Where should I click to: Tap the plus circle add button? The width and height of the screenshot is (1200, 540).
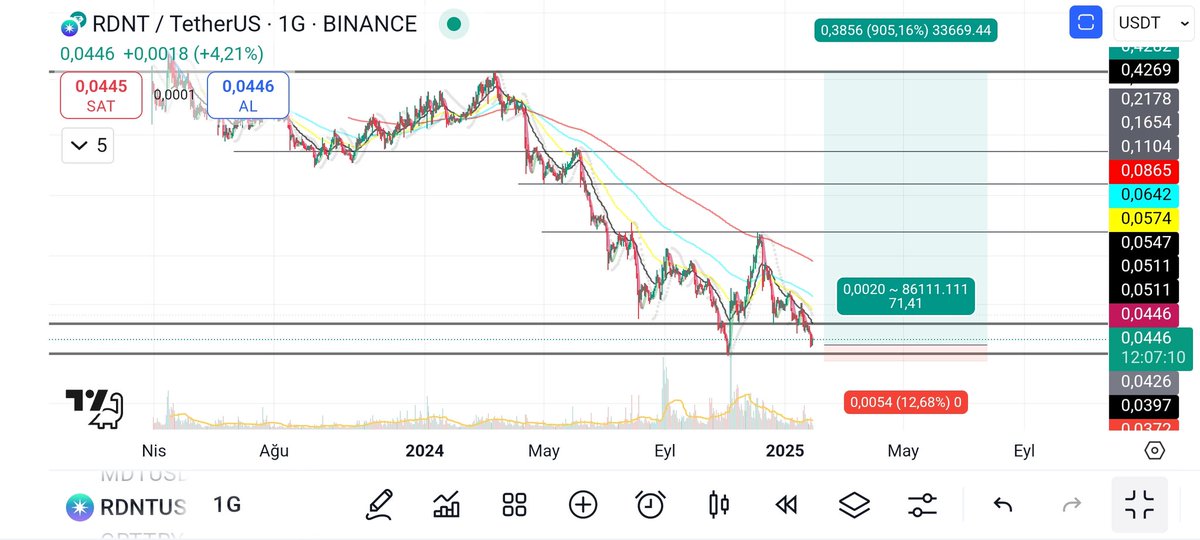583,505
